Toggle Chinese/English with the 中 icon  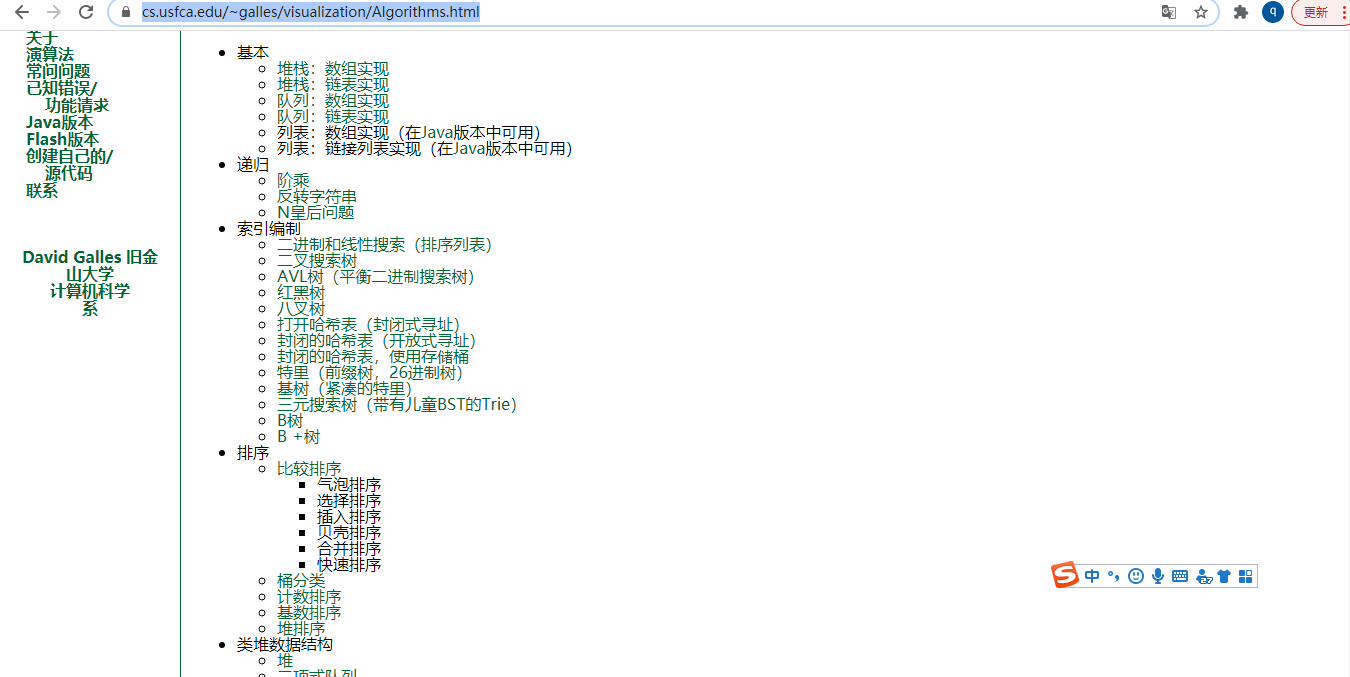pyautogui.click(x=1092, y=576)
